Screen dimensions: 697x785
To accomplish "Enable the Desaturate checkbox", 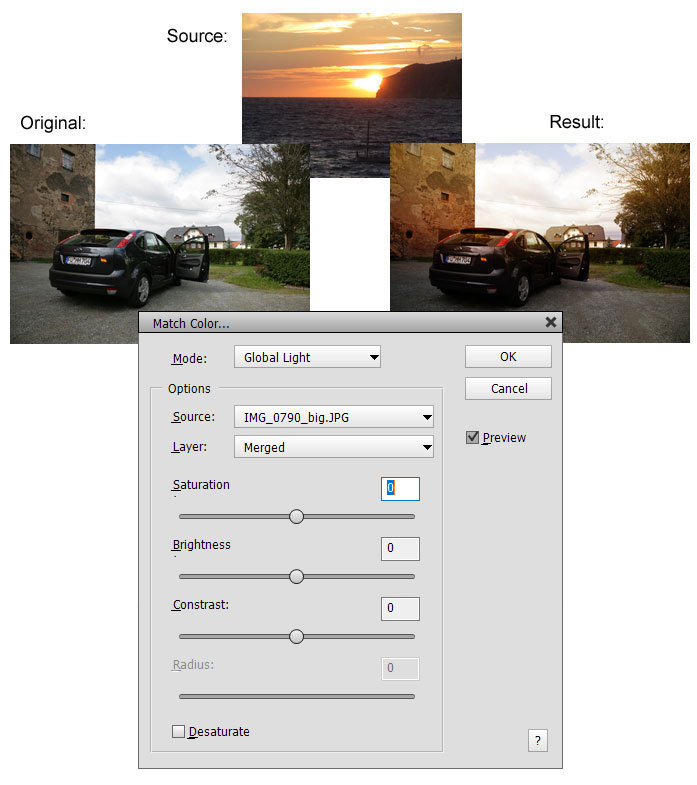I will [x=179, y=732].
